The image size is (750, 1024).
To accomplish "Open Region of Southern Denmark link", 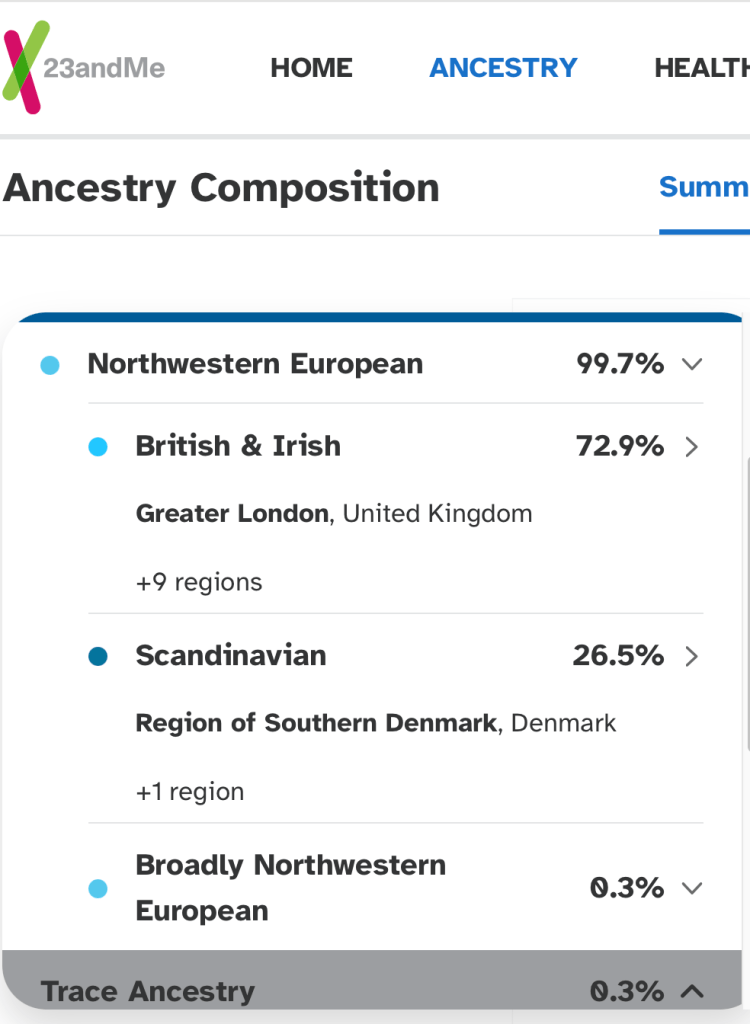I will click(x=316, y=723).
